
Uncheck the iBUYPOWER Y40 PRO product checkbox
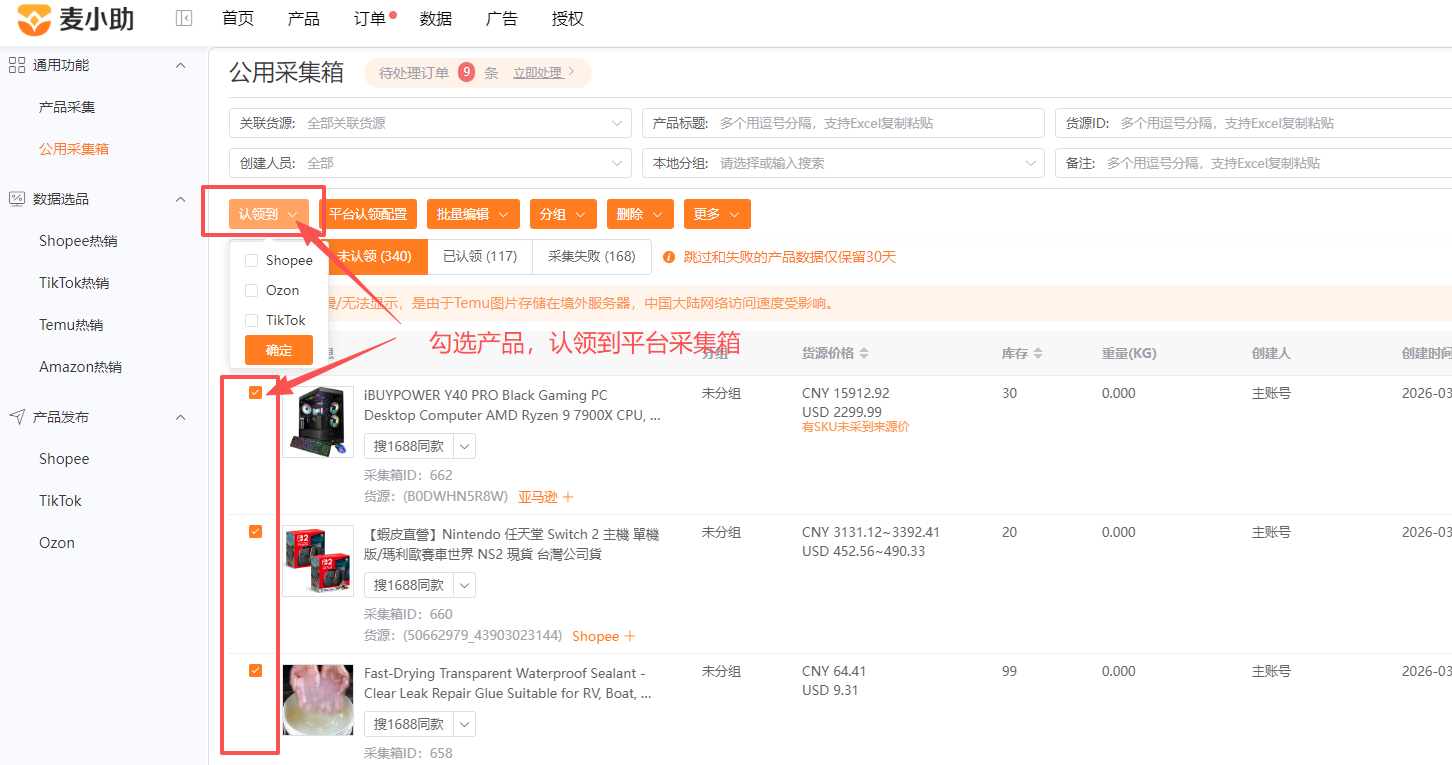[x=255, y=393]
